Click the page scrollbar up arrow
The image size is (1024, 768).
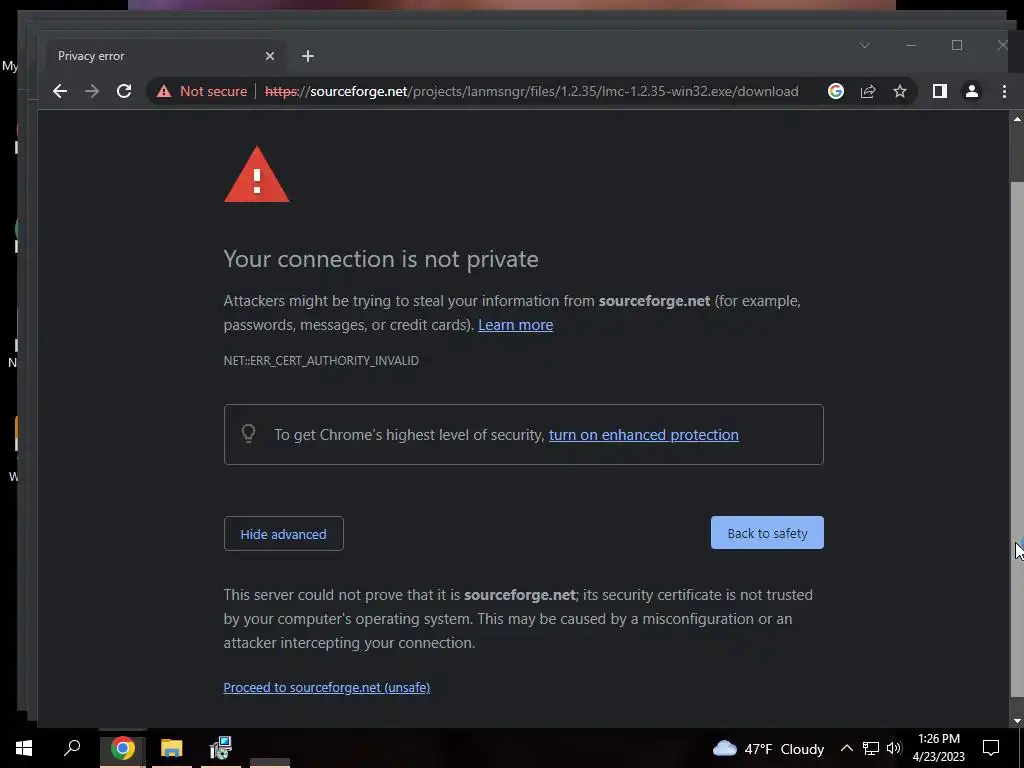click(x=1017, y=119)
